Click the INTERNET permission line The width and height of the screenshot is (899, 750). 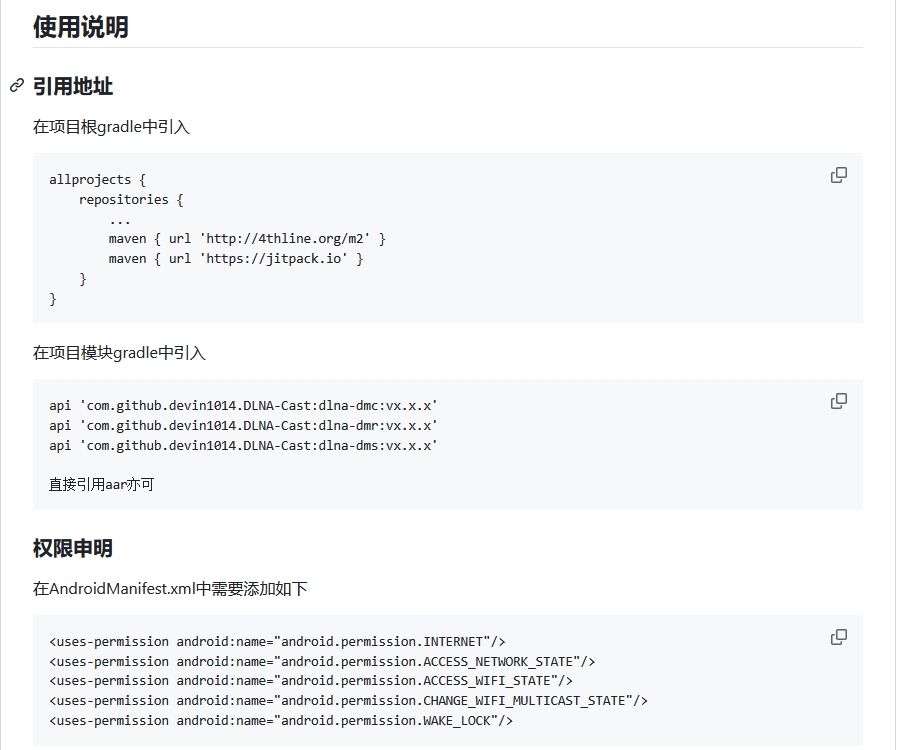tap(277, 641)
